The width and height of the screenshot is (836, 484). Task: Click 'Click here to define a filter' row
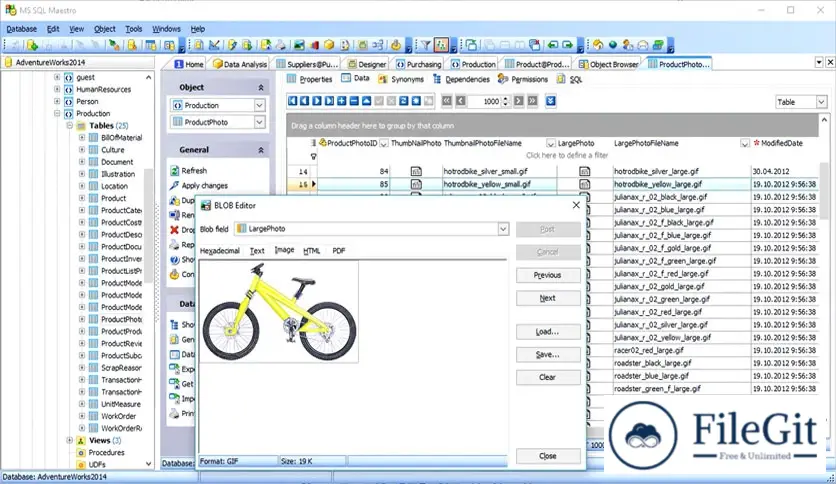tap(566, 155)
